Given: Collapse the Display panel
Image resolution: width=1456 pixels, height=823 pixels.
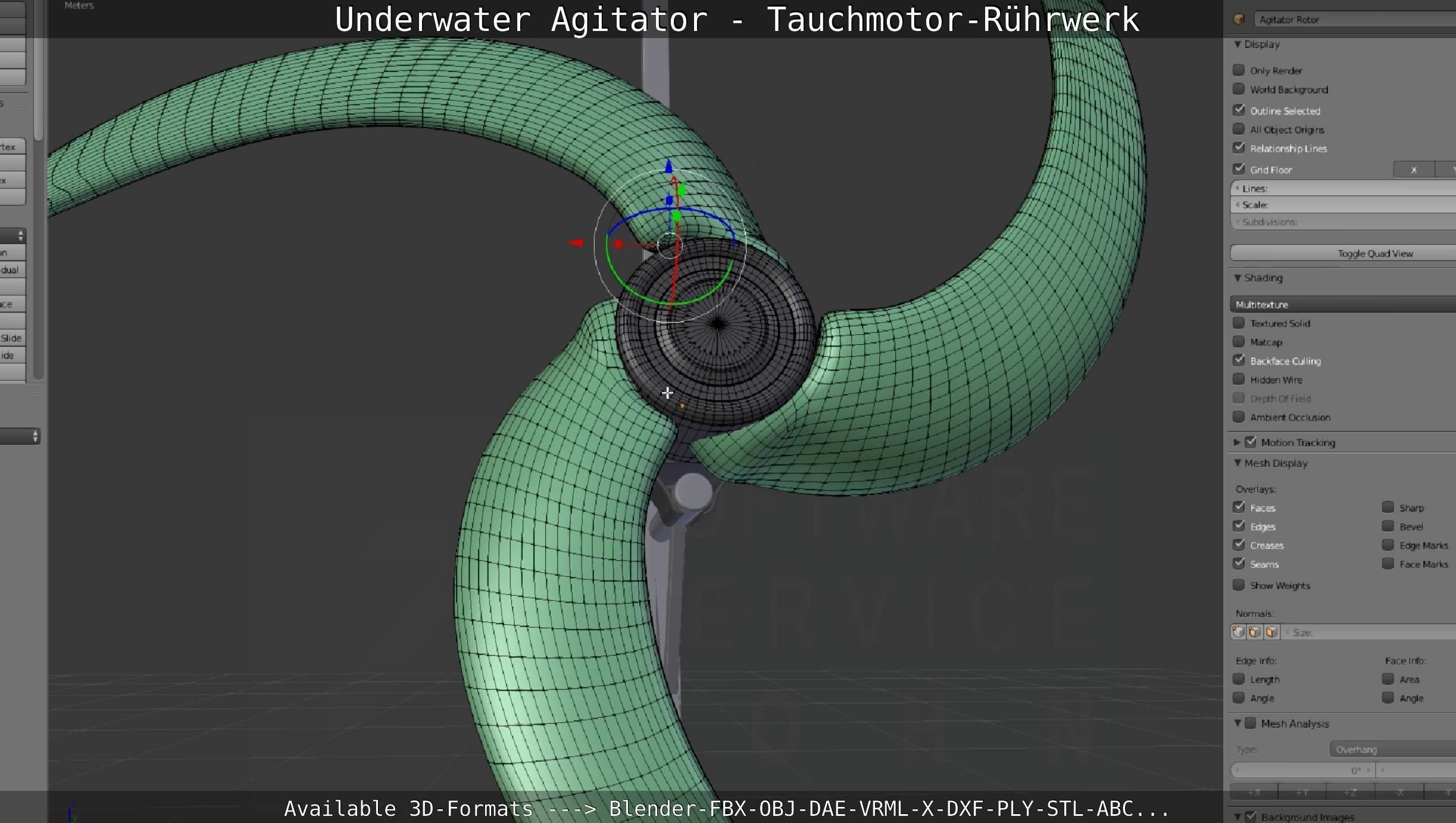Looking at the screenshot, I should point(1238,44).
